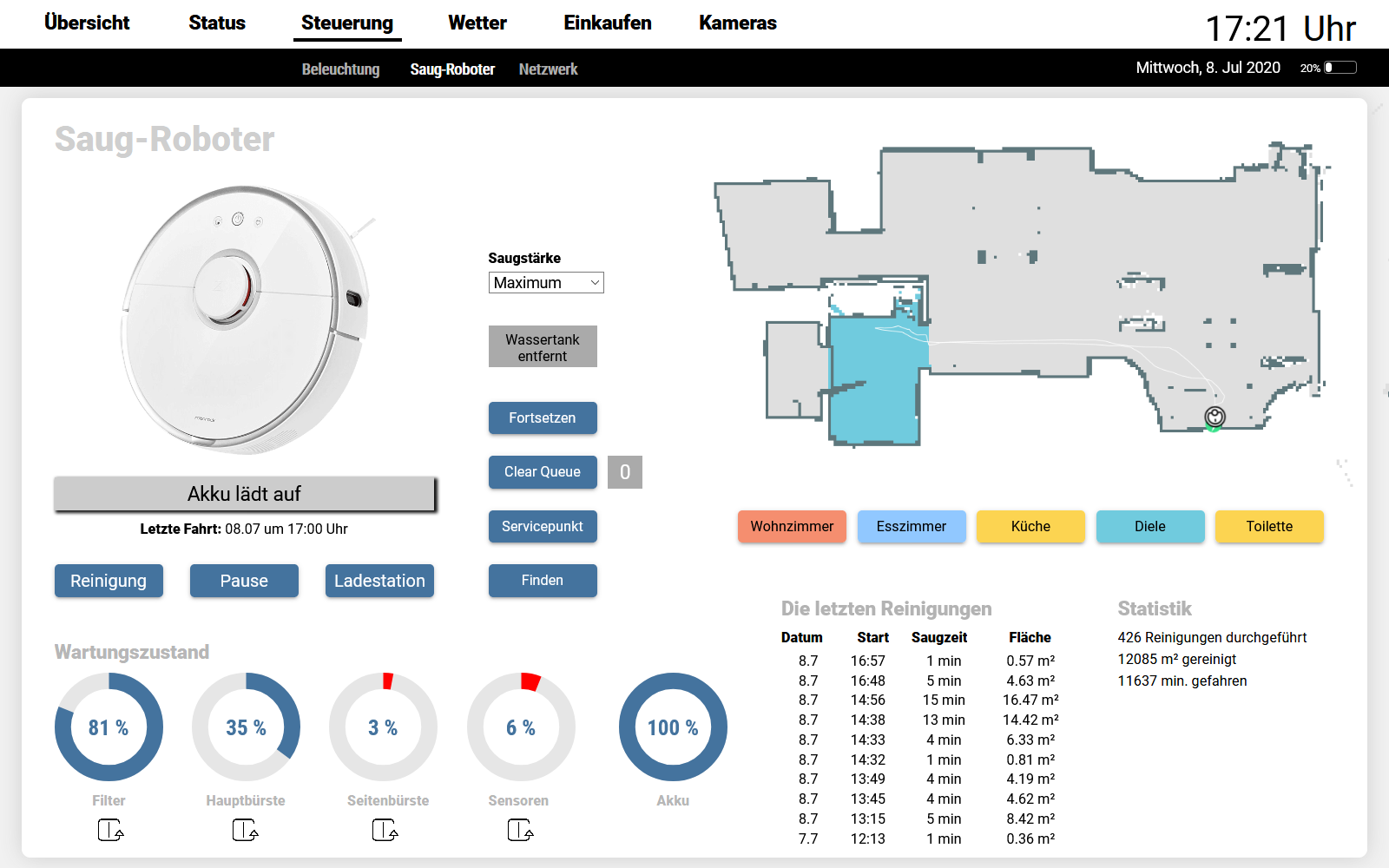Click the Clear Queue button
The width and height of the screenshot is (1389, 868).
pos(543,472)
